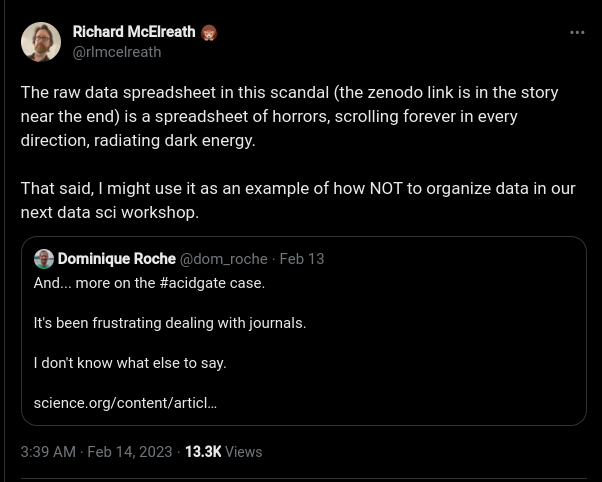602x482 pixels.
Task: Follow the science.org article link
Action: [x=125, y=403]
